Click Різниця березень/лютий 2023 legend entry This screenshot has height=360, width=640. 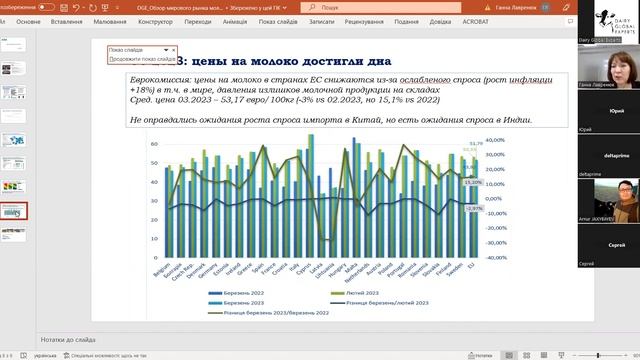click(380, 303)
